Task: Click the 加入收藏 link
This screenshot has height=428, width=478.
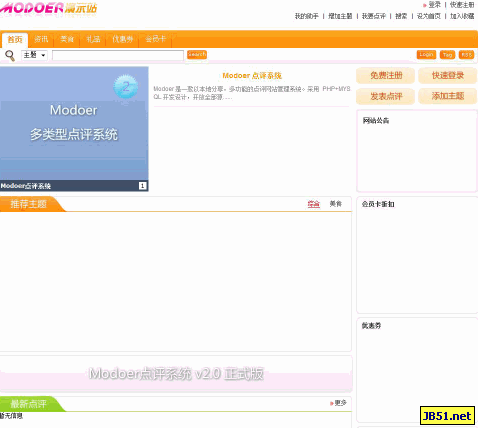Action: click(462, 16)
